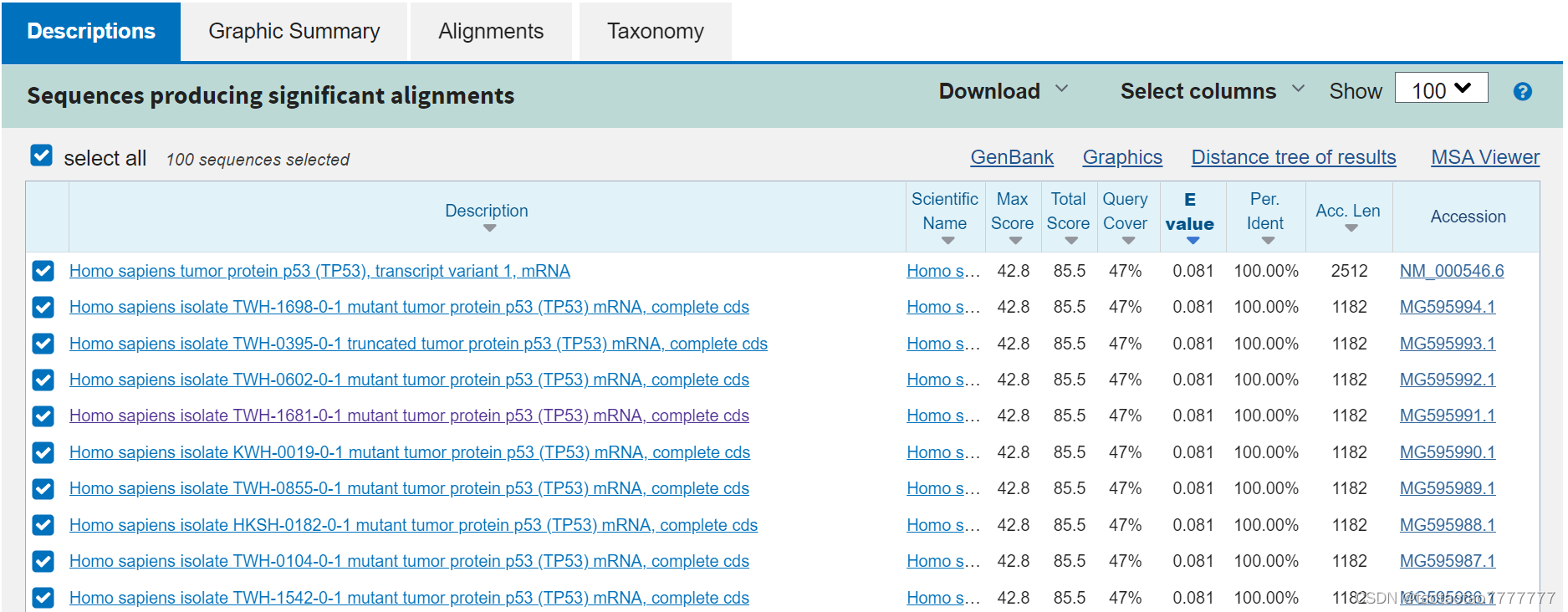Uncheck the TWH-0602-0-1 isolate row
Viewport: 1568px width, 612px height.
43,380
